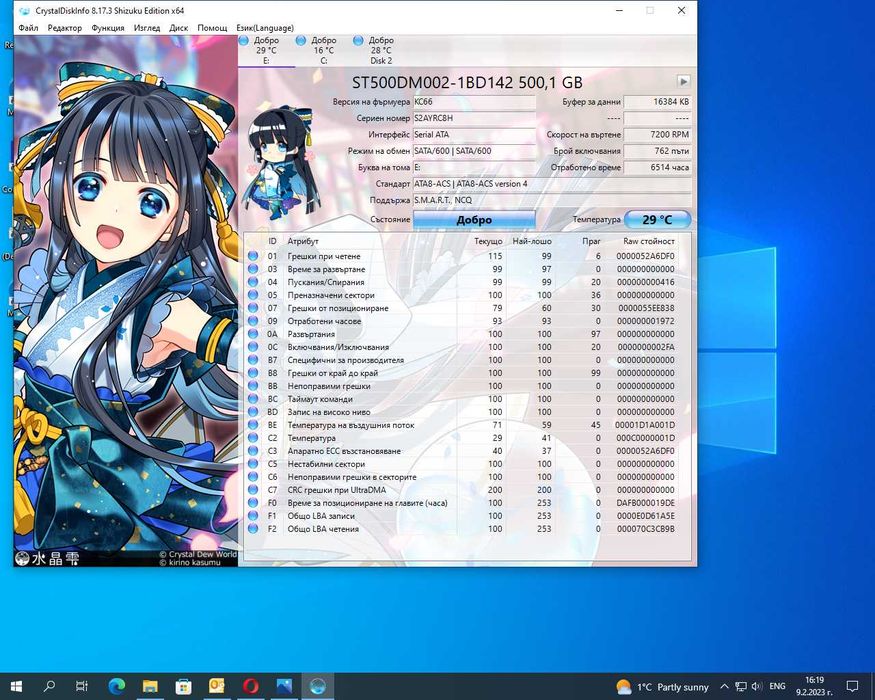Click the 7200 RPM rotation field

pos(657,135)
